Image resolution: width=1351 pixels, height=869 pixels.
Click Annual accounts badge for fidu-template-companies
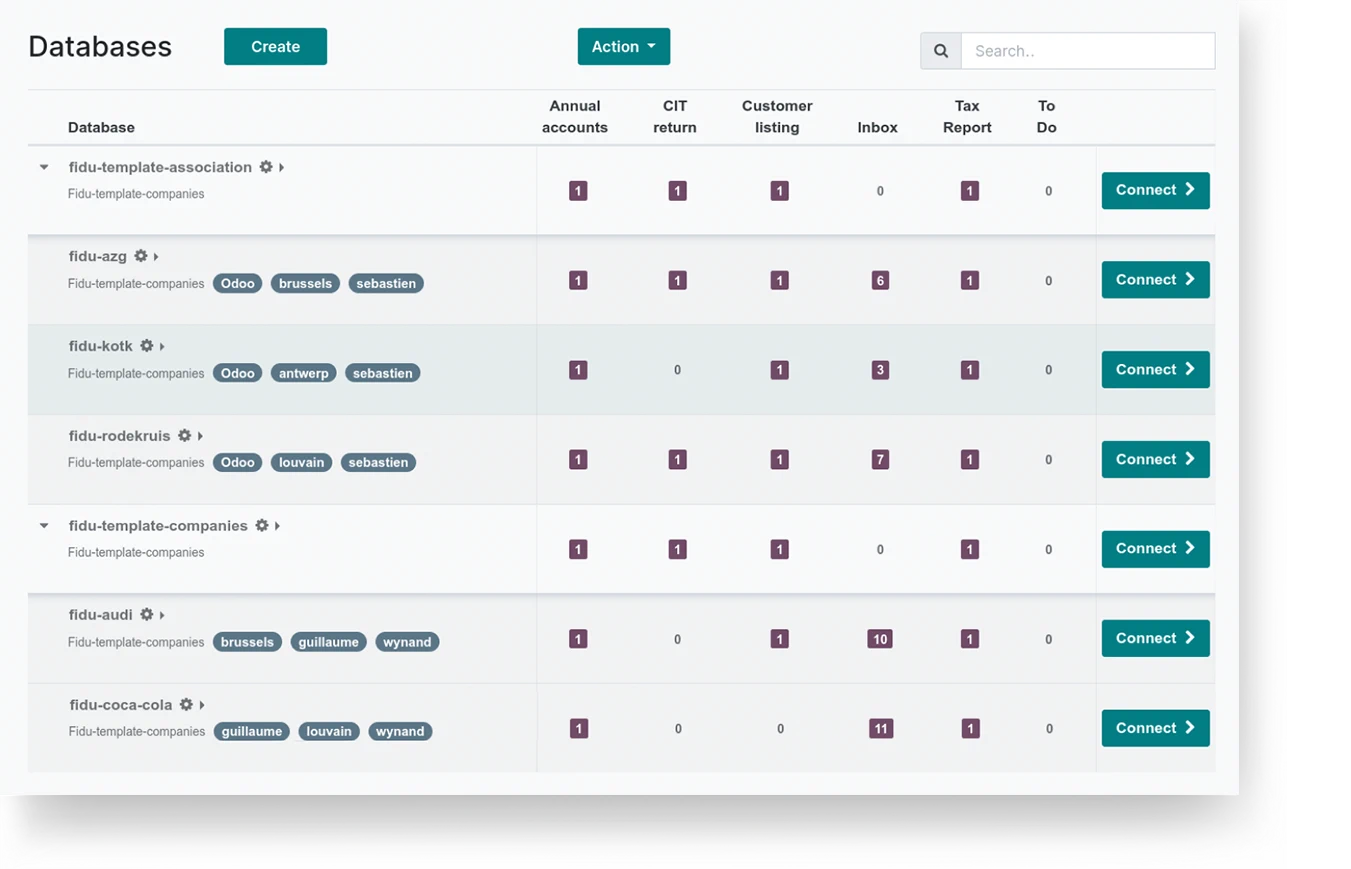[578, 549]
